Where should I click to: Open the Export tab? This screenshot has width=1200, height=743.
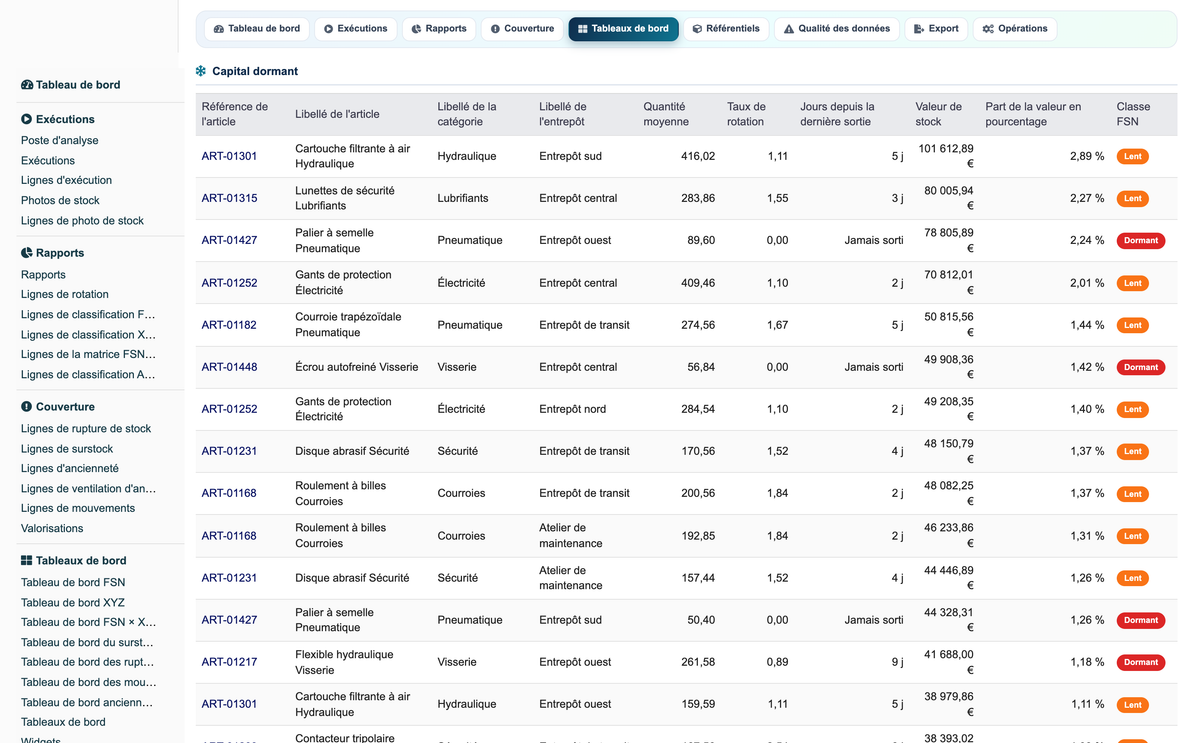(x=936, y=29)
